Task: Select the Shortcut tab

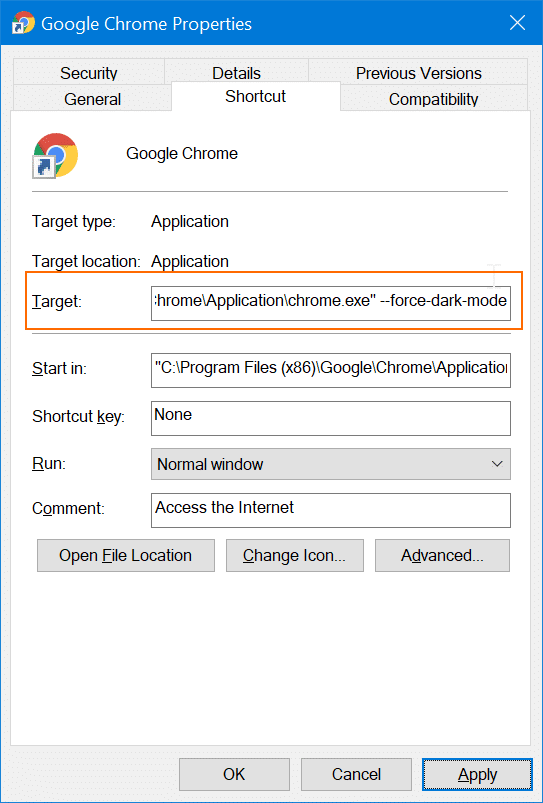Action: (x=256, y=96)
